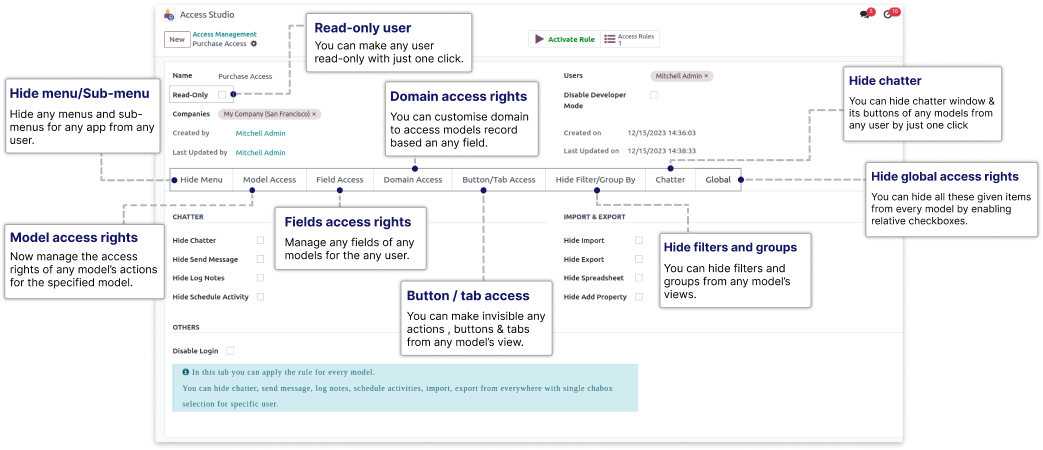
Task: Select the Hide Filter/Group By tab
Action: (x=595, y=180)
